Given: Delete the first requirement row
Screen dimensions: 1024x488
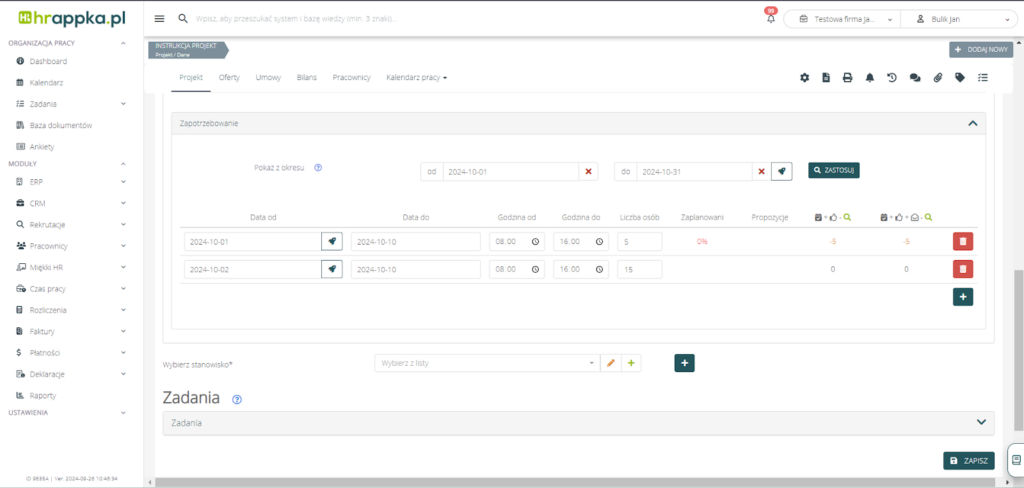Looking at the screenshot, I should coord(962,241).
